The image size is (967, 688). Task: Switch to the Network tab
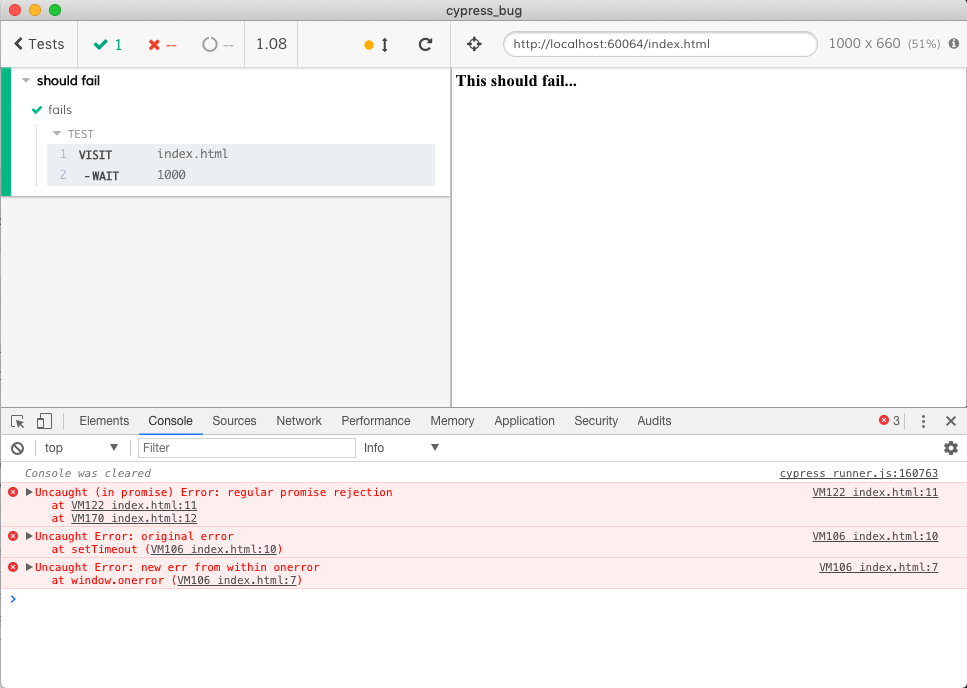[x=298, y=421]
